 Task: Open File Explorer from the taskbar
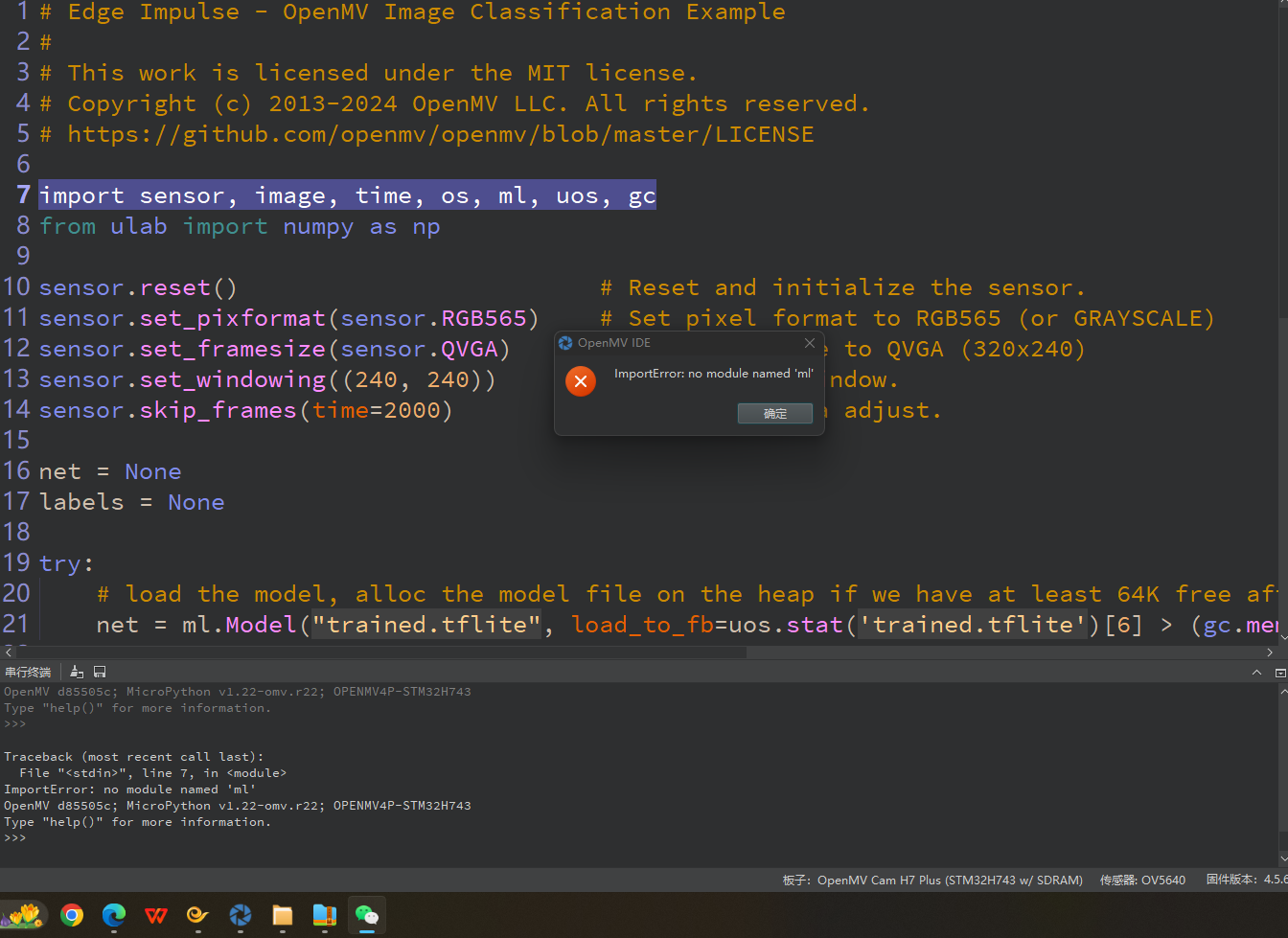tap(283, 915)
